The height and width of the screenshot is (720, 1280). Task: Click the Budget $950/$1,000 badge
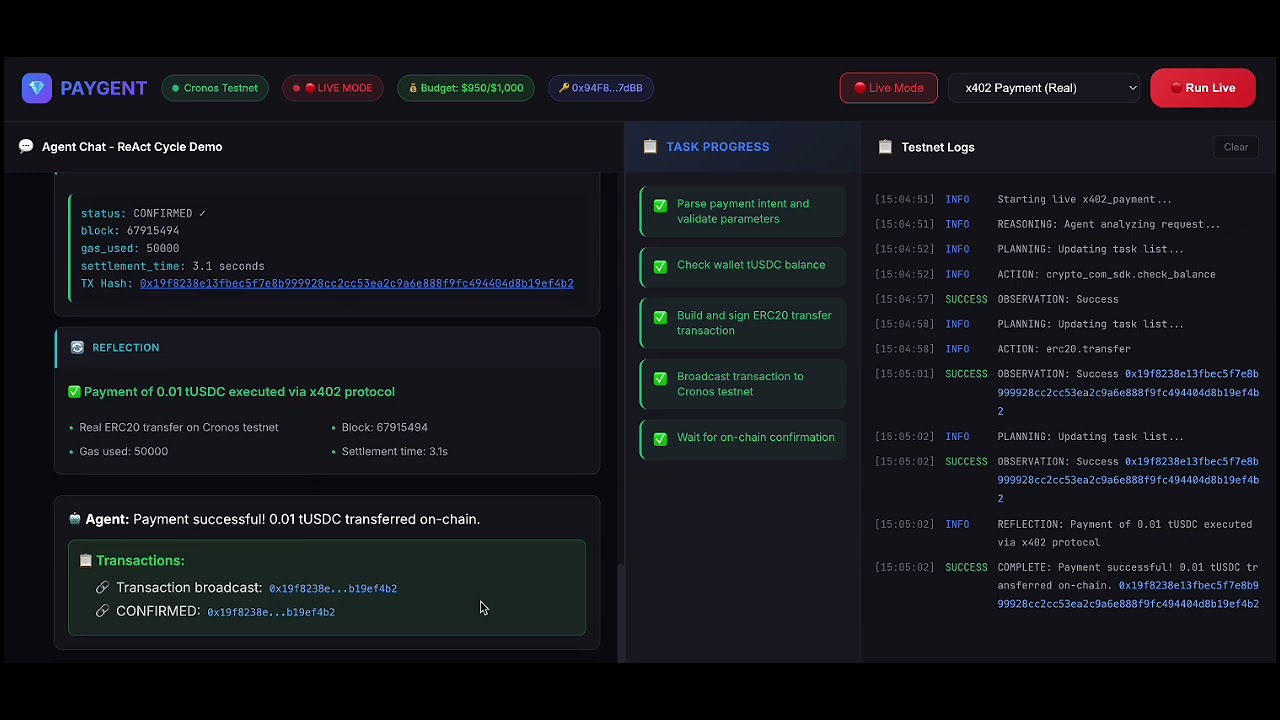click(x=466, y=88)
